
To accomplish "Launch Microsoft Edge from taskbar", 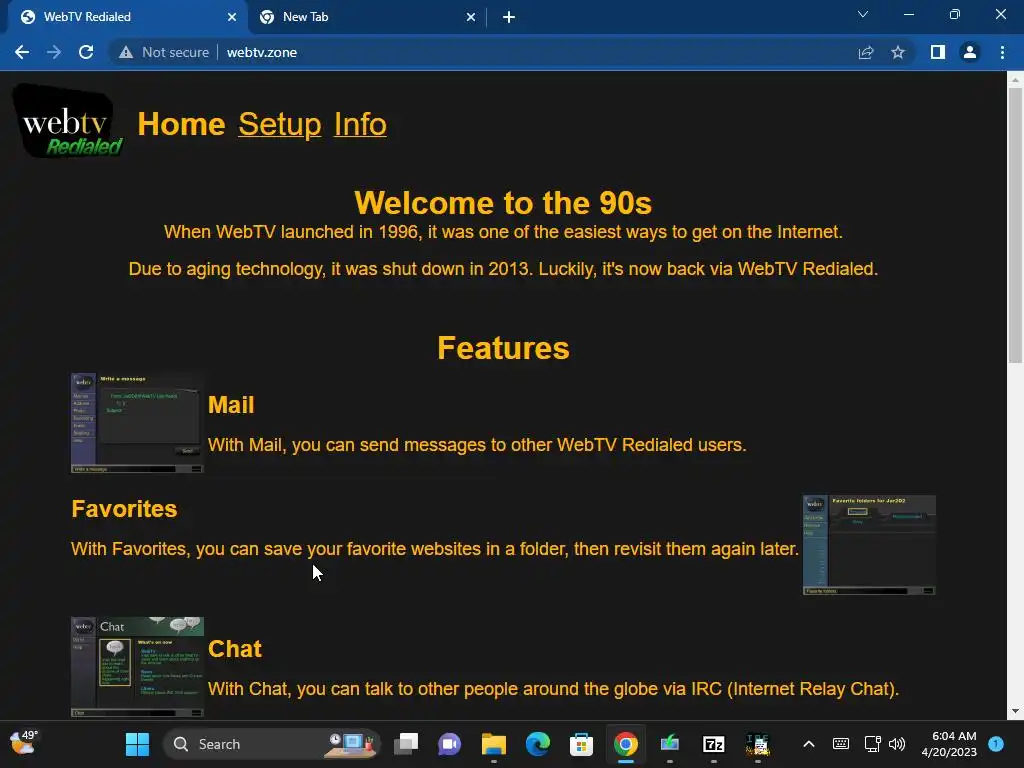I will click(x=537, y=744).
